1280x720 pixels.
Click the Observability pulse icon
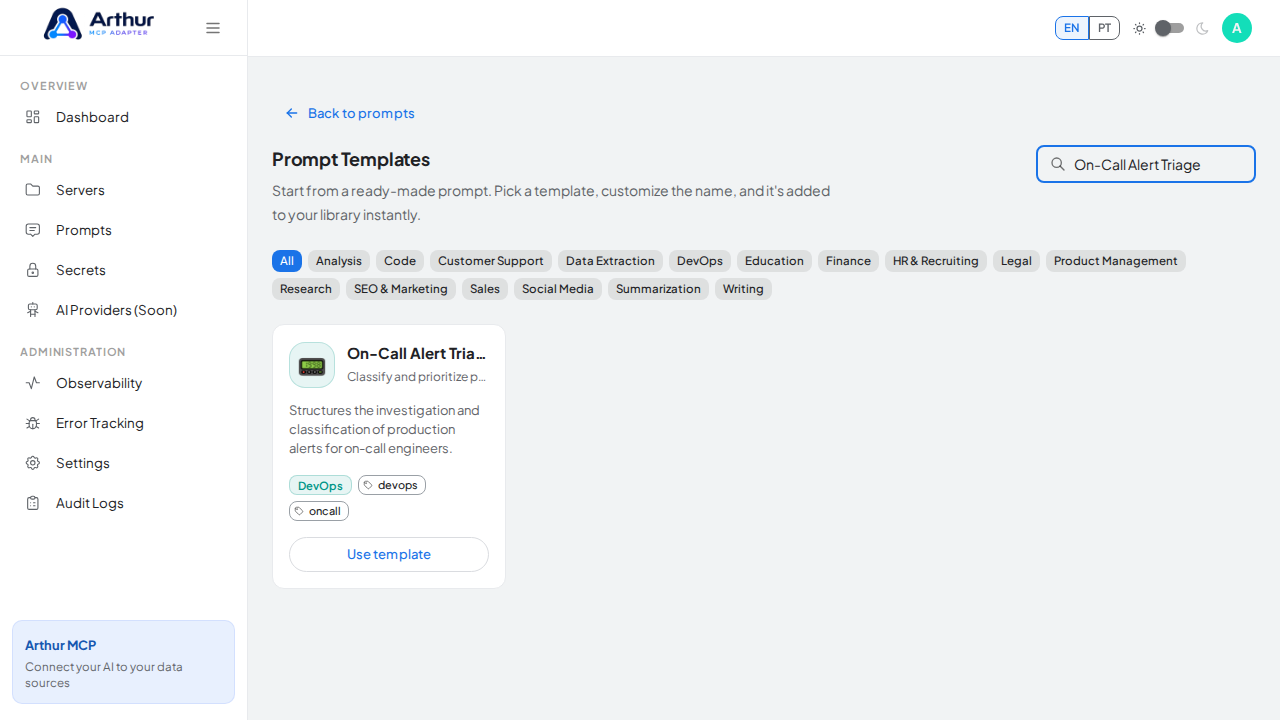tap(33, 383)
